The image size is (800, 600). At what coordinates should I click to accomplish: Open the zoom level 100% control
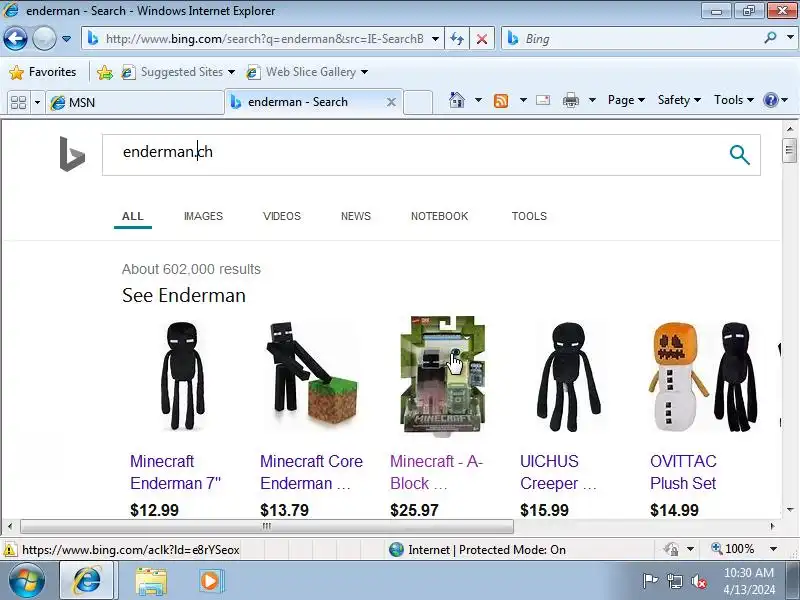coord(744,549)
